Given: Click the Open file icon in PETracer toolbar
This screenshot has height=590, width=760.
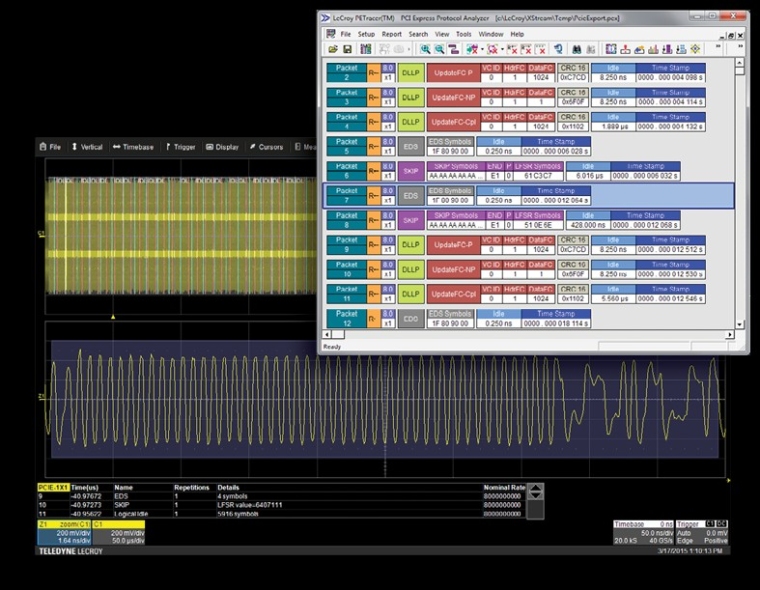Looking at the screenshot, I should pos(333,49).
